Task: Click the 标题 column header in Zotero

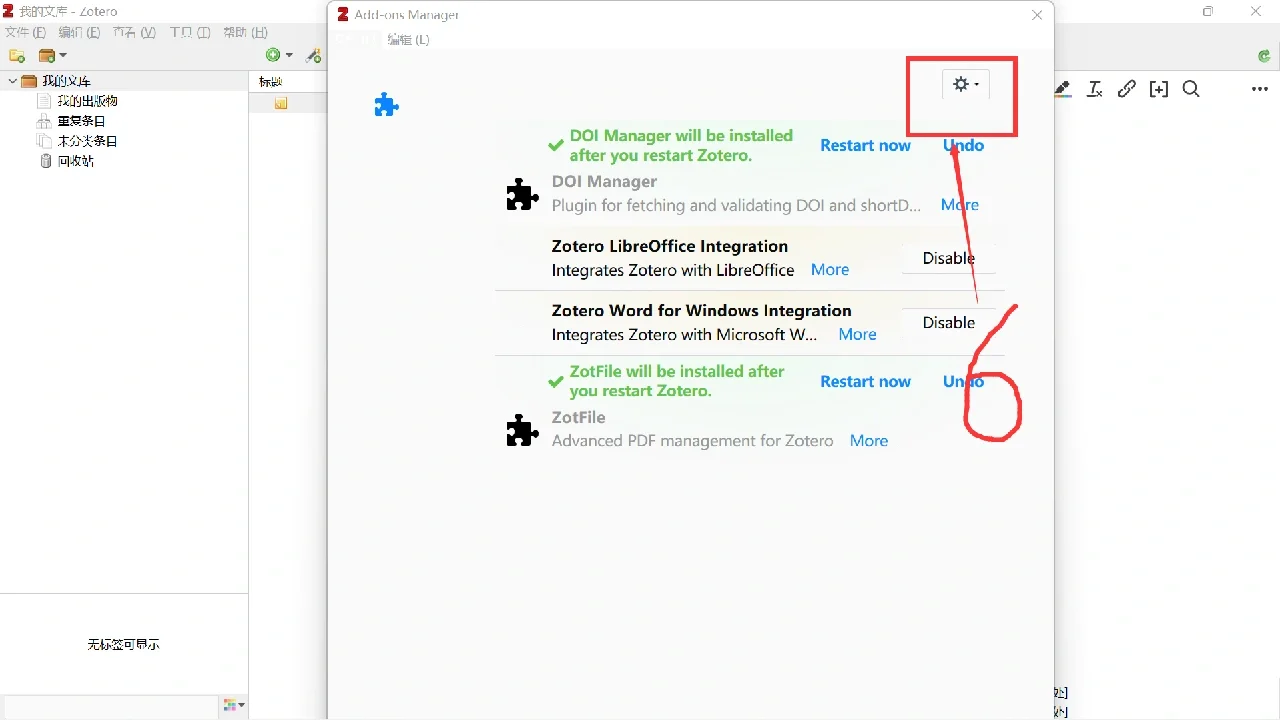Action: point(270,82)
